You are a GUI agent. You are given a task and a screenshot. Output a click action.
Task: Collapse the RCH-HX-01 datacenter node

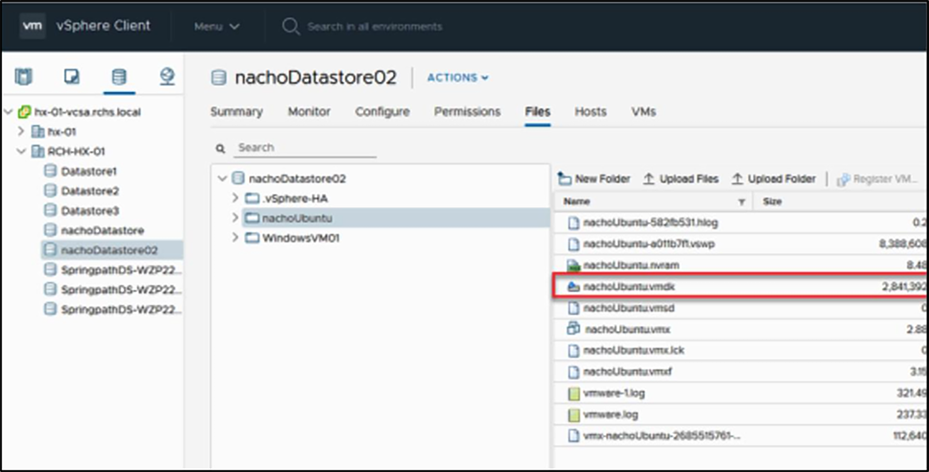click(21, 152)
